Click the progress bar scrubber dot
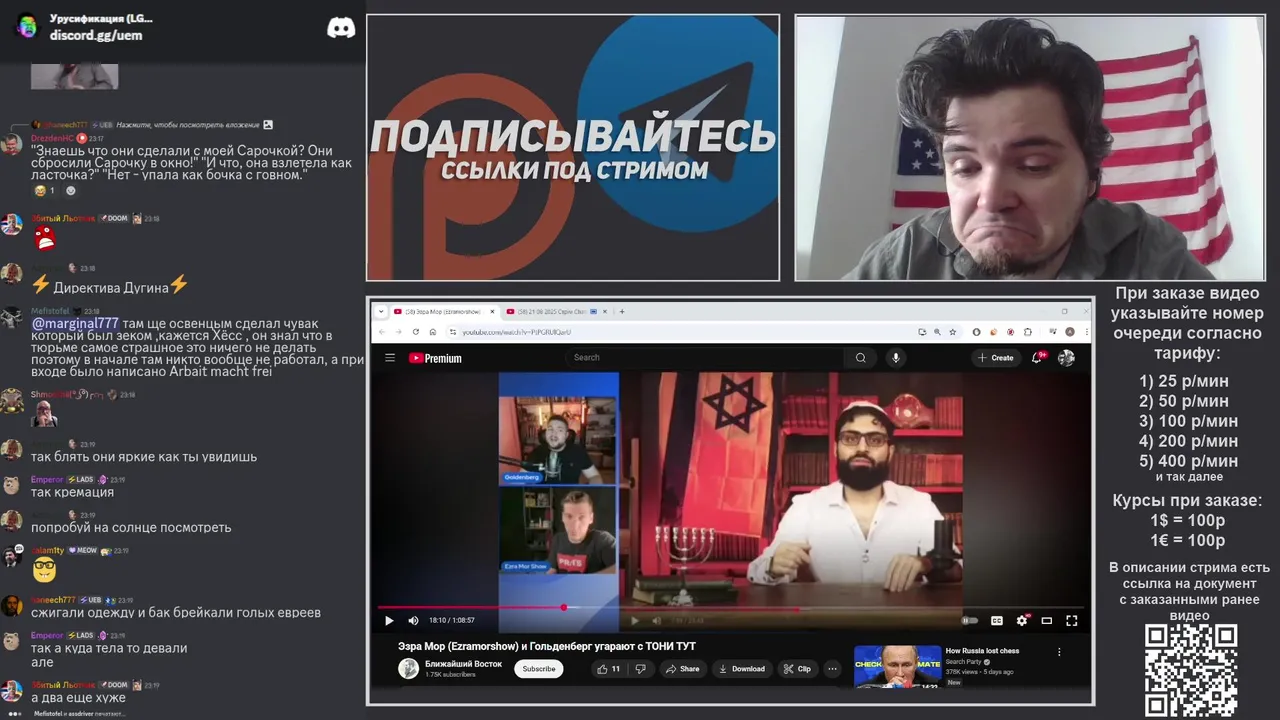The height and width of the screenshot is (720, 1280). [x=563, y=607]
